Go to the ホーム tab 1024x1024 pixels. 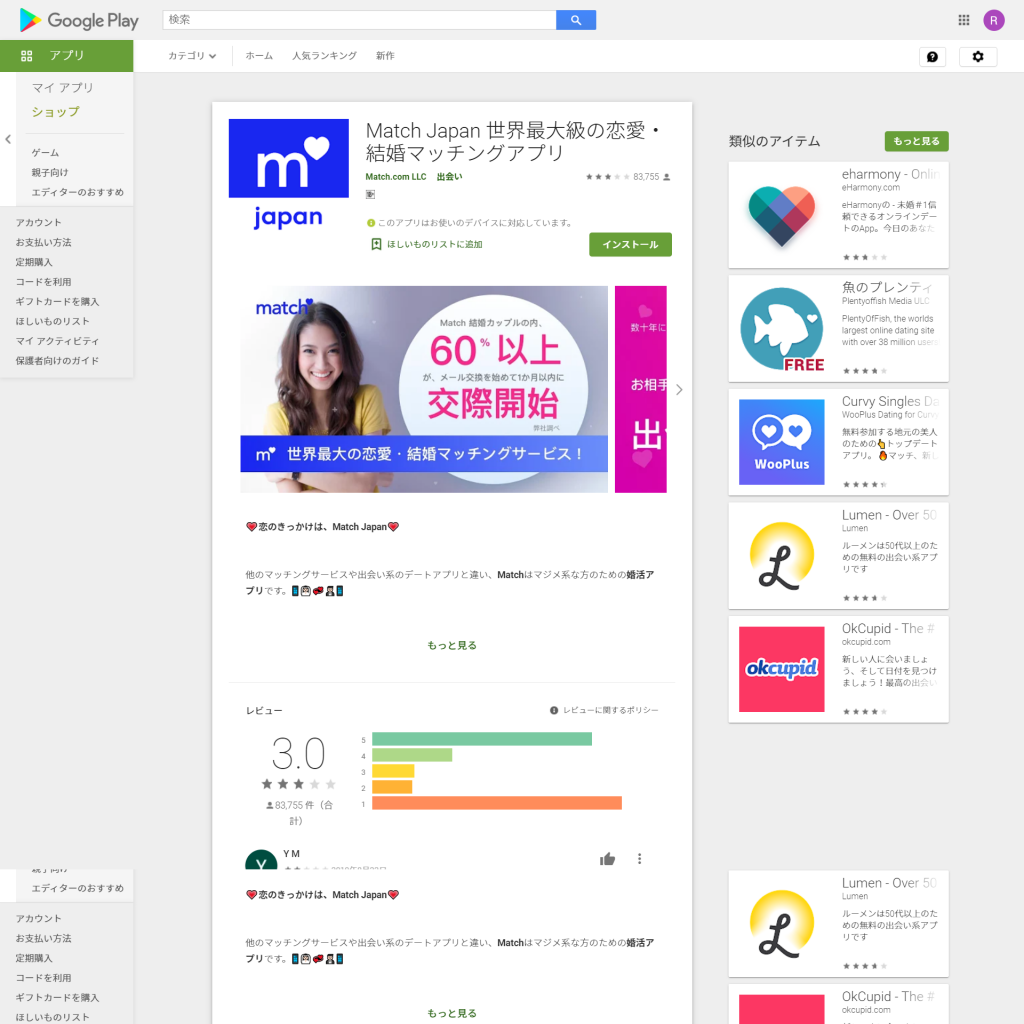tap(259, 56)
